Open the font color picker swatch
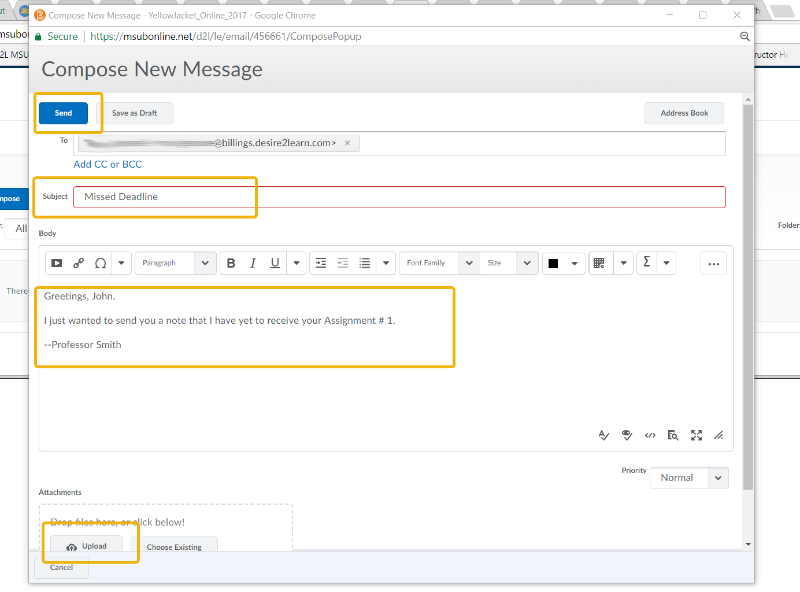This screenshot has width=800, height=592. click(555, 262)
